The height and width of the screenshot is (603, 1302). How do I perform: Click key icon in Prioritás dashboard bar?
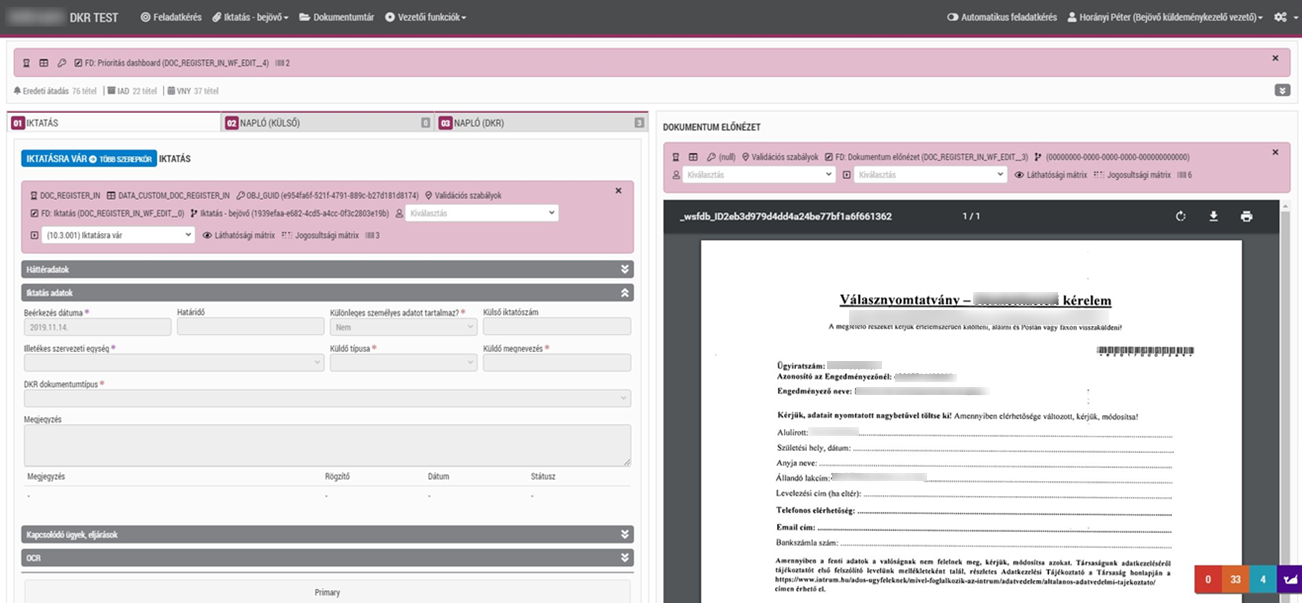click(62, 63)
